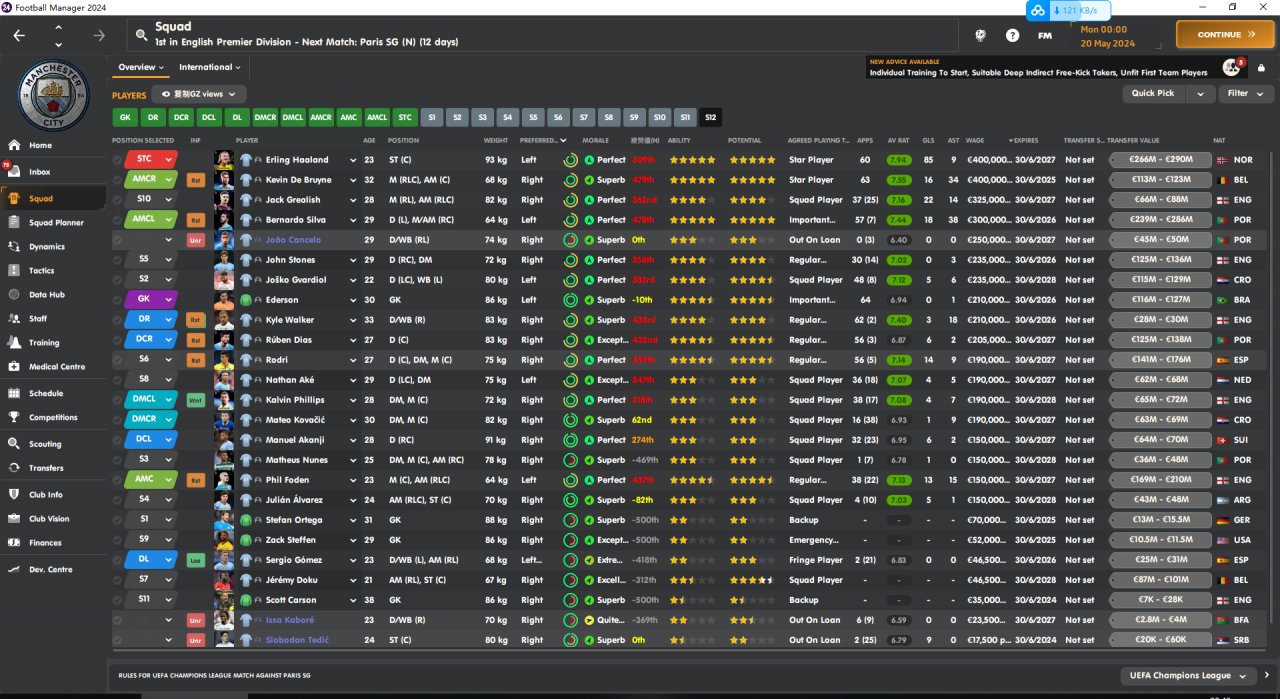Open the help question mark icon

tap(1013, 35)
